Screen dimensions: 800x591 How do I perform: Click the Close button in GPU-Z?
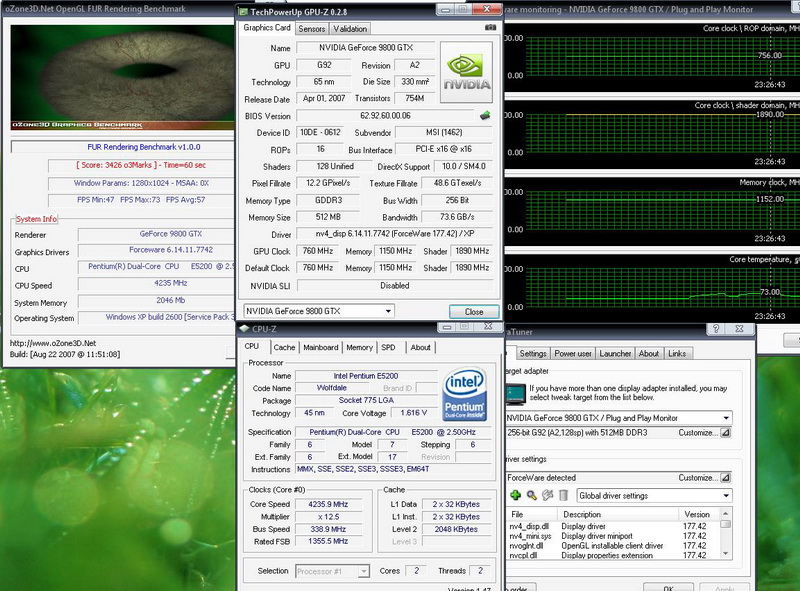(x=474, y=311)
